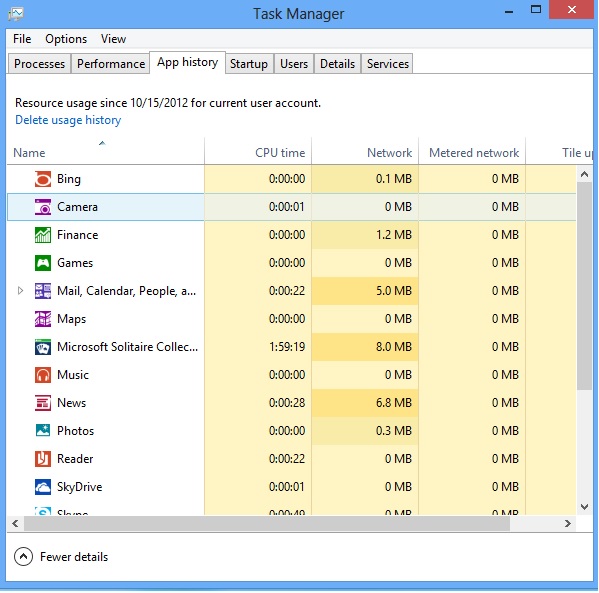This screenshot has width=599, height=593.
Task: Click News CPU time 0:00:28
Action: pyautogui.click(x=287, y=403)
